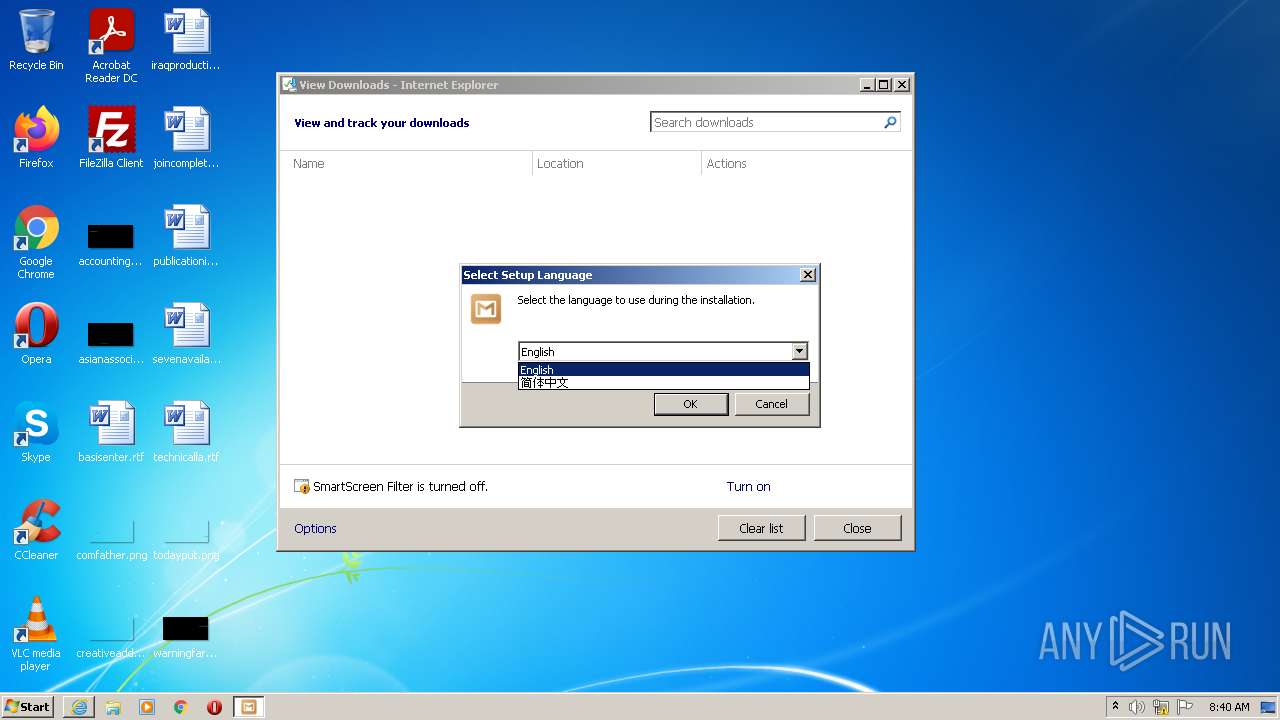Open media player taskbar icon
This screenshot has height=720, width=1280.
click(147, 707)
